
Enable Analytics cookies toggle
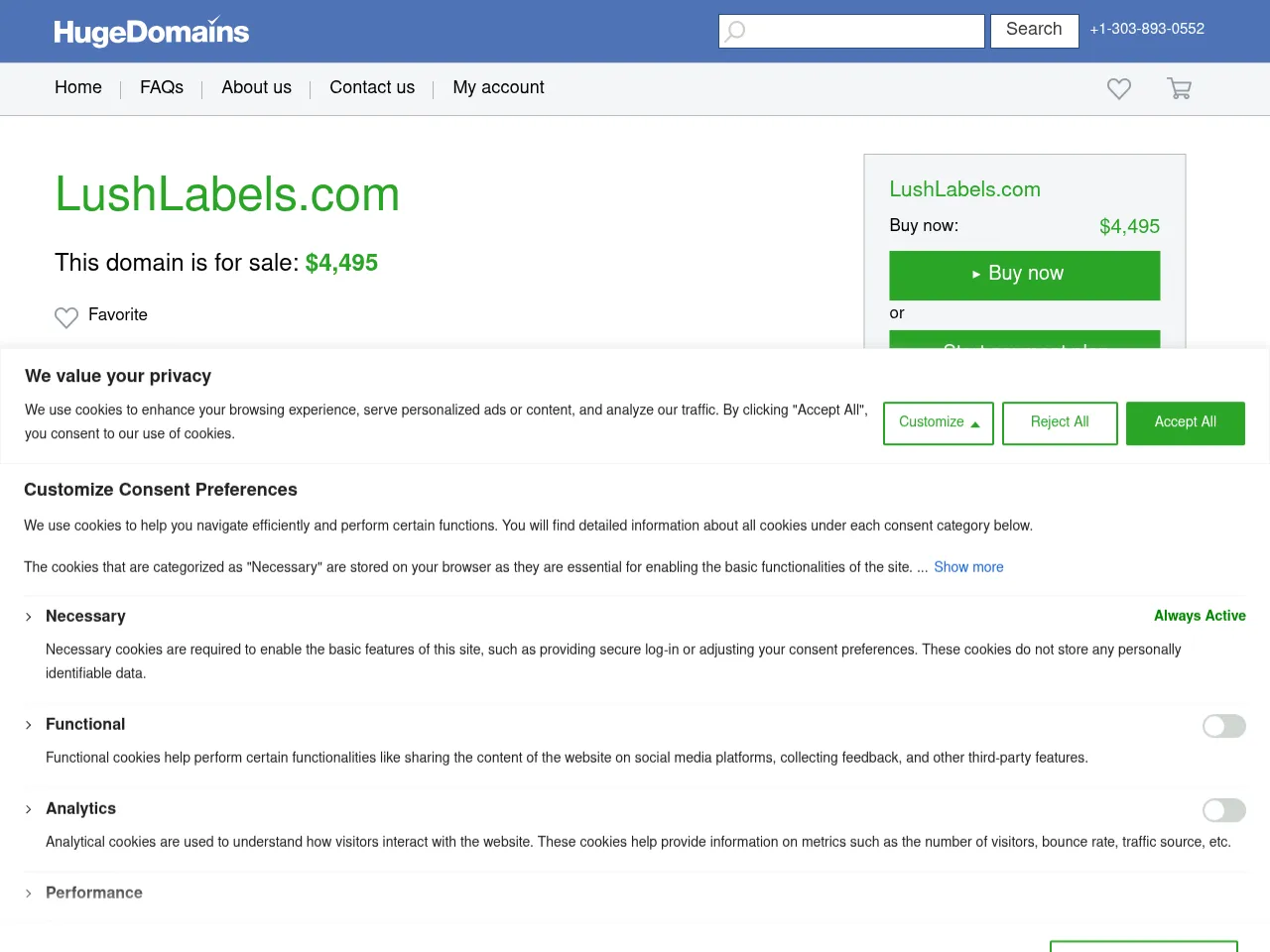click(1223, 810)
